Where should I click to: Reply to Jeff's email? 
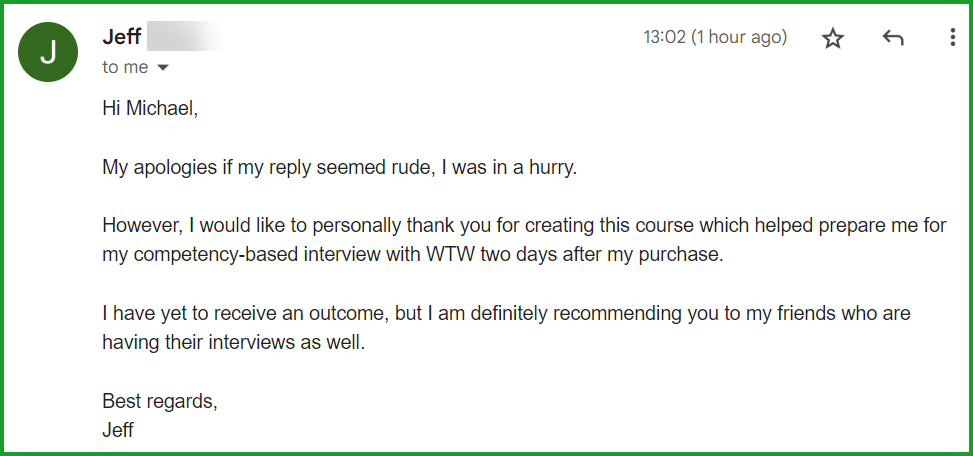pyautogui.click(x=893, y=38)
